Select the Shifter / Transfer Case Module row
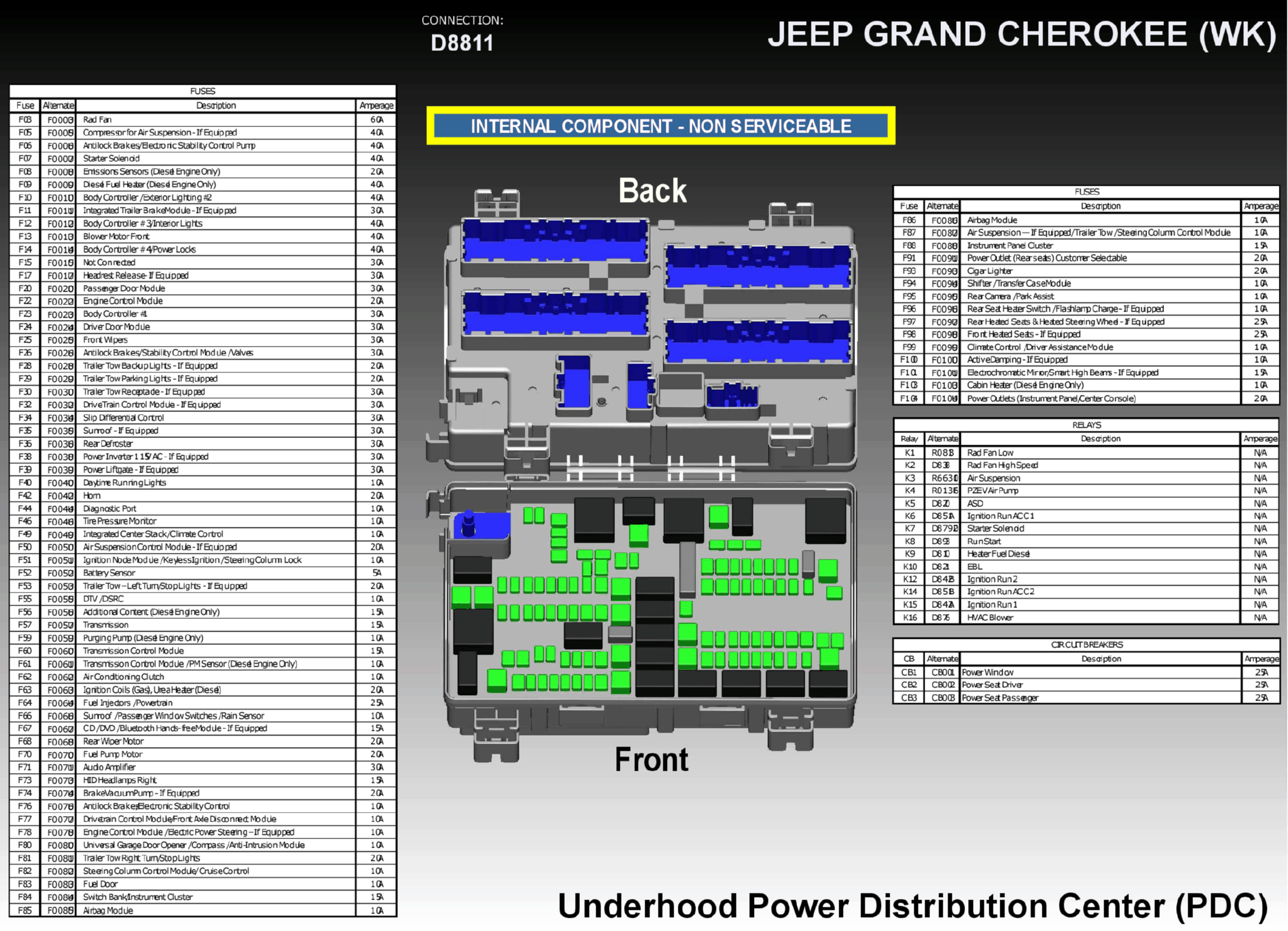1288x931 pixels. [x=1087, y=284]
